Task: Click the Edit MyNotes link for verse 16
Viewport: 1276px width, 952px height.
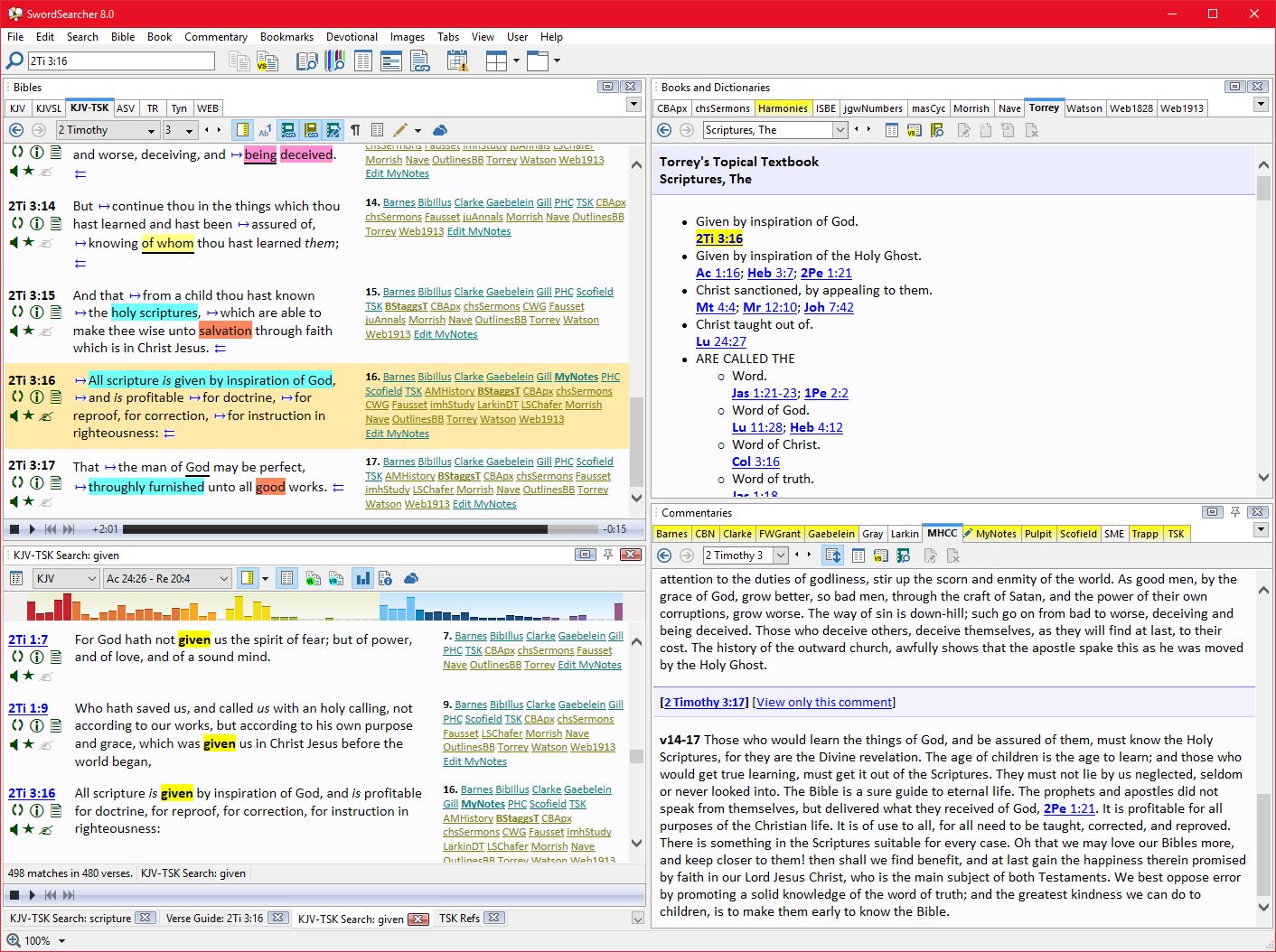Action: (397, 434)
